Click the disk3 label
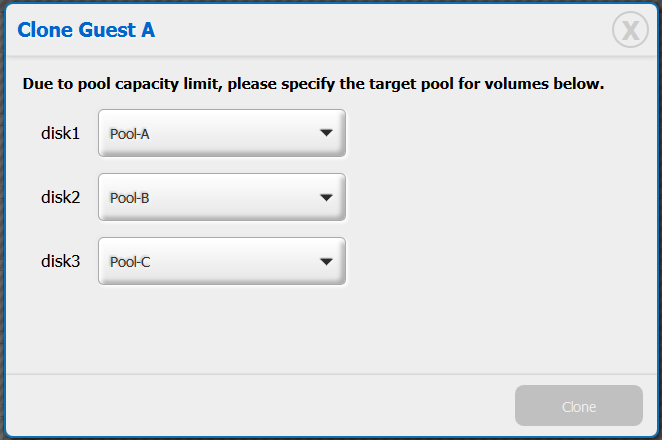The image size is (662, 440). pos(60,261)
